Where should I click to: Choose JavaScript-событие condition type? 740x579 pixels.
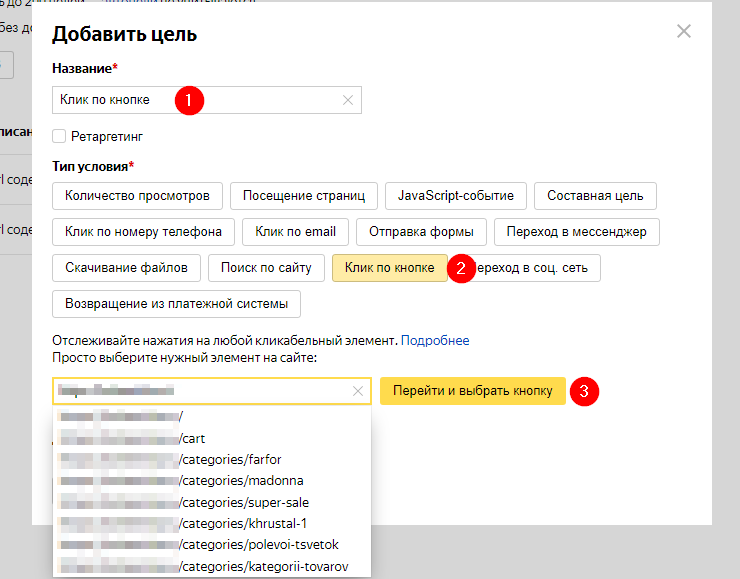(x=455, y=195)
